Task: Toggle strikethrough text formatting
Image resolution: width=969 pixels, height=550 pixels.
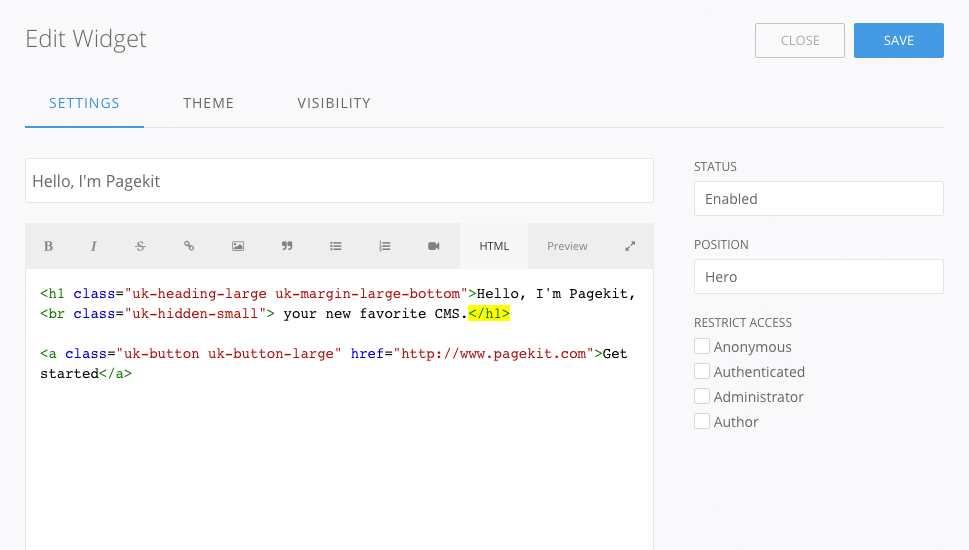Action: 140,246
